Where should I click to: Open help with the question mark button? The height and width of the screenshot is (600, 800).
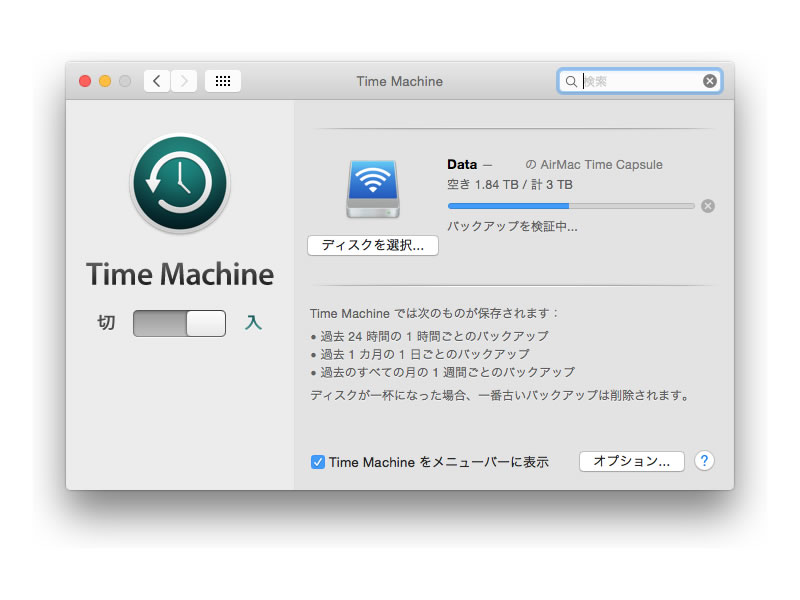[x=704, y=461]
